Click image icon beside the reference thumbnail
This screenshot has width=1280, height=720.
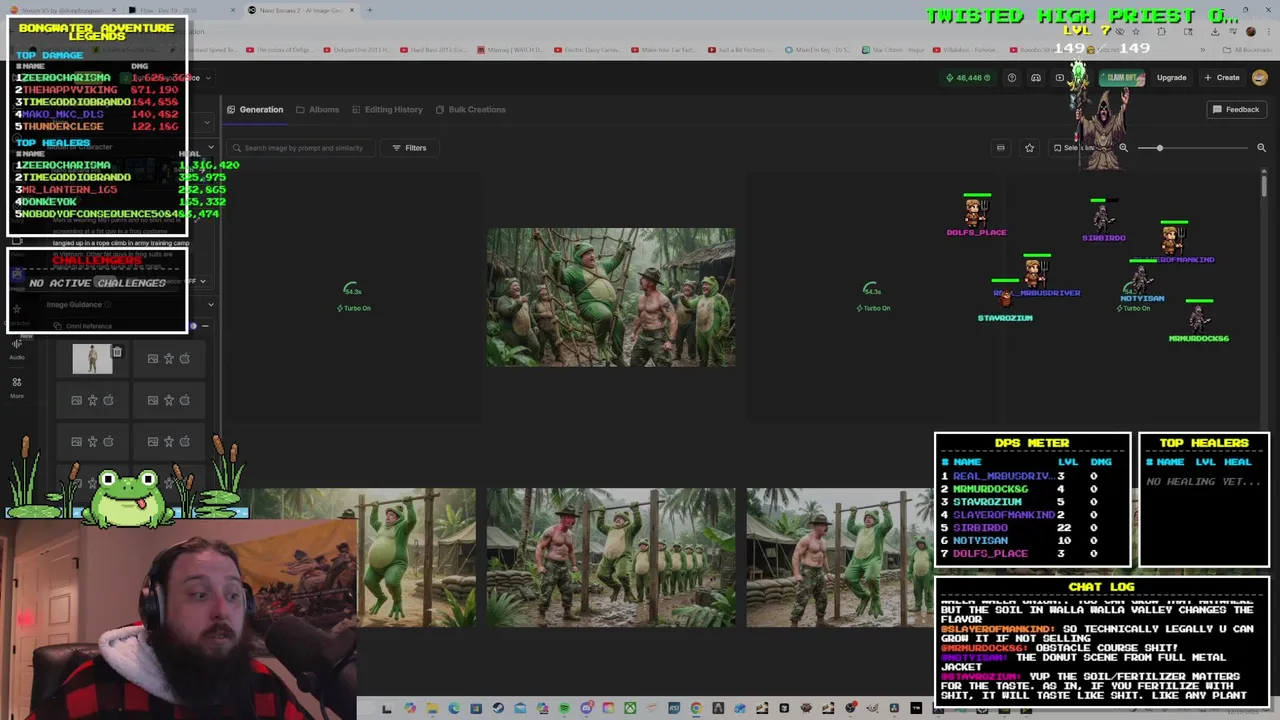pyautogui.click(x=152, y=358)
